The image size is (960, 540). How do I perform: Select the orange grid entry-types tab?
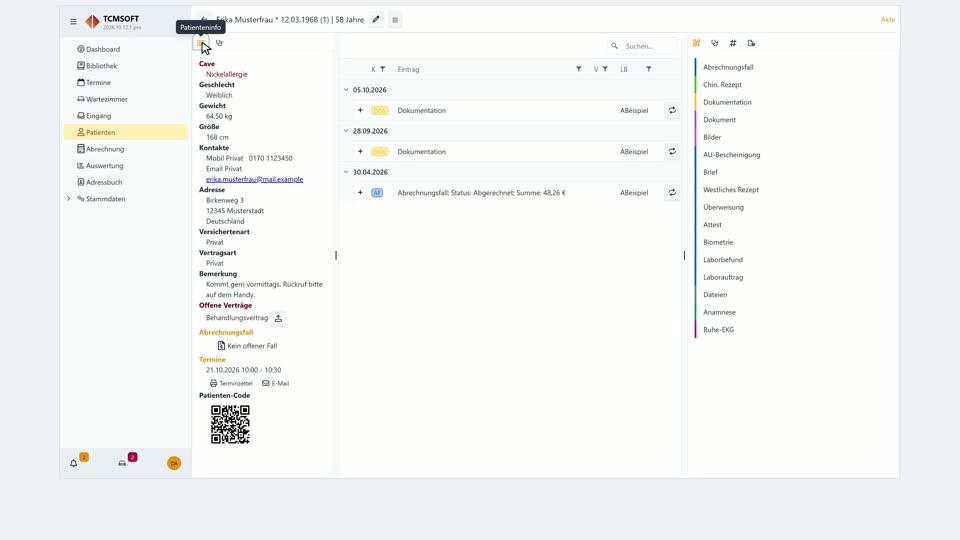click(x=696, y=43)
